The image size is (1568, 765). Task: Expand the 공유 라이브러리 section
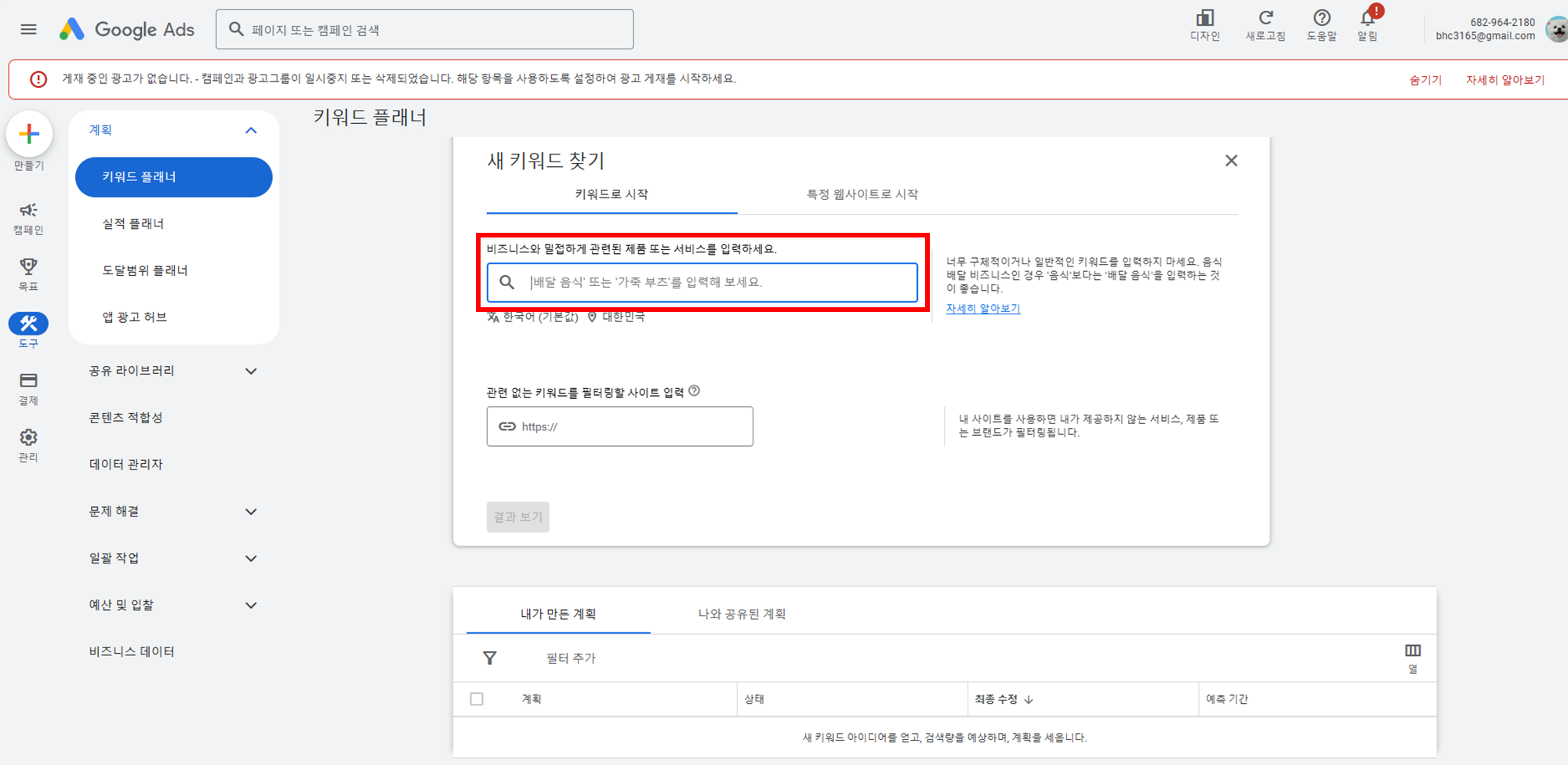coord(251,370)
